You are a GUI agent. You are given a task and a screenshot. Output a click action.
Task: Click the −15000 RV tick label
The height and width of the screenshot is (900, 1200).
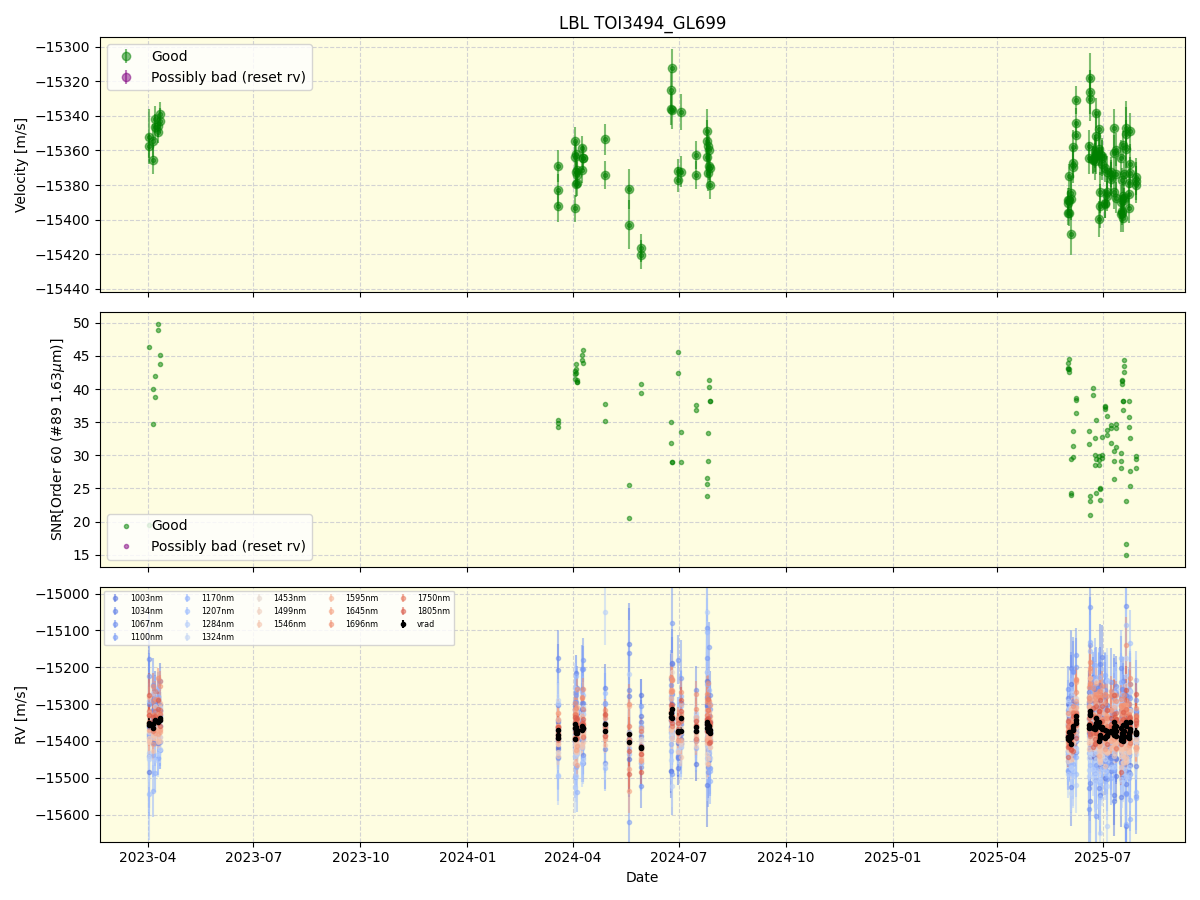(64, 594)
